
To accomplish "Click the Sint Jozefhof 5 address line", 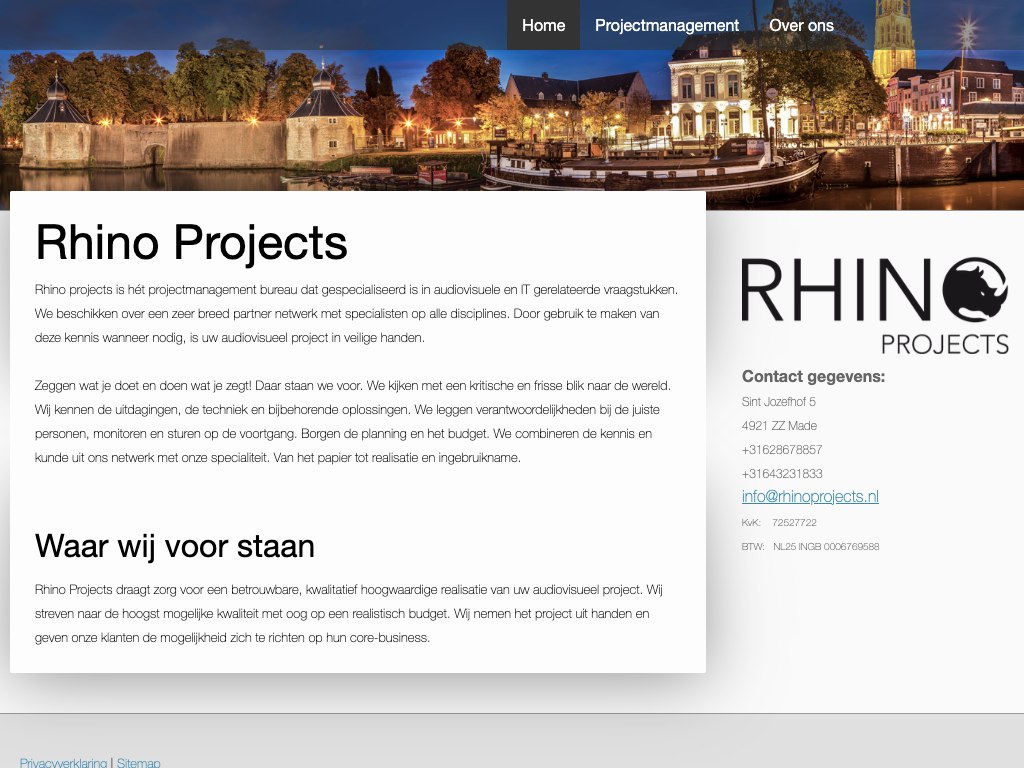I will 779,402.
